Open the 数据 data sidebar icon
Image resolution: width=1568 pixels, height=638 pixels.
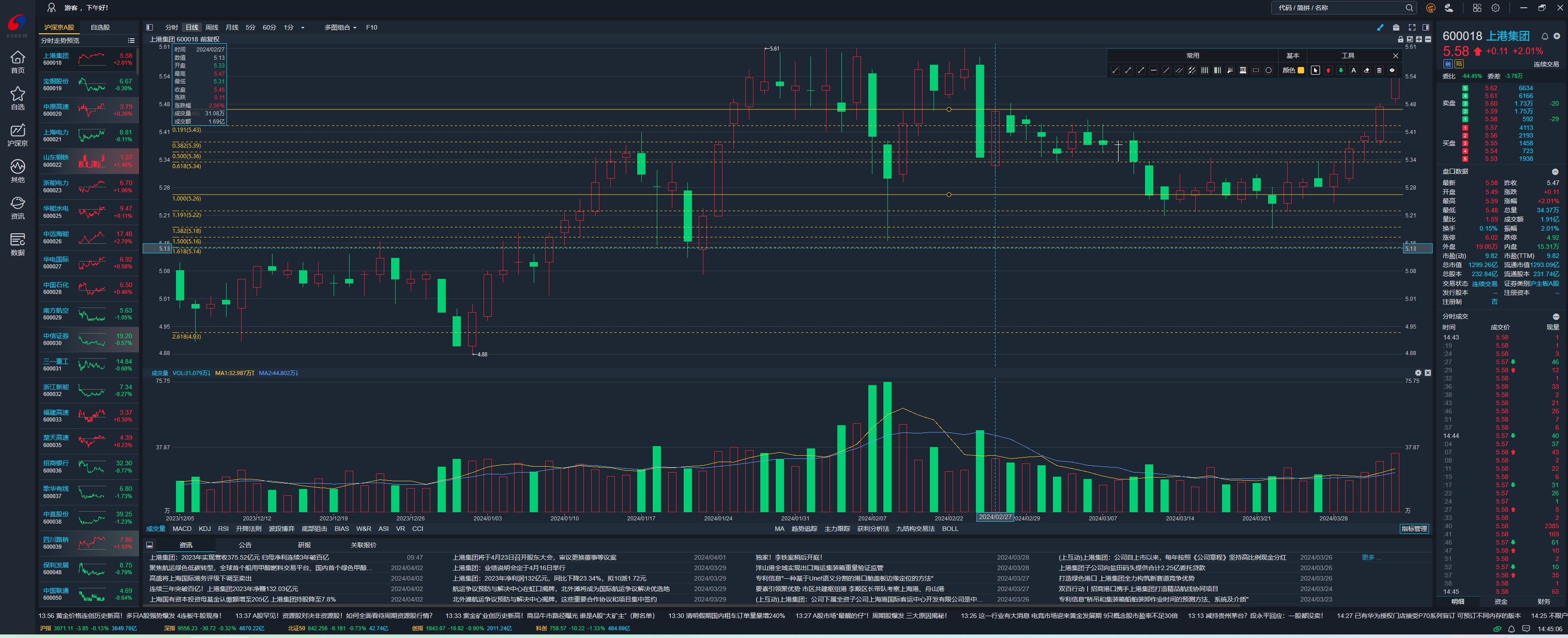[18, 244]
